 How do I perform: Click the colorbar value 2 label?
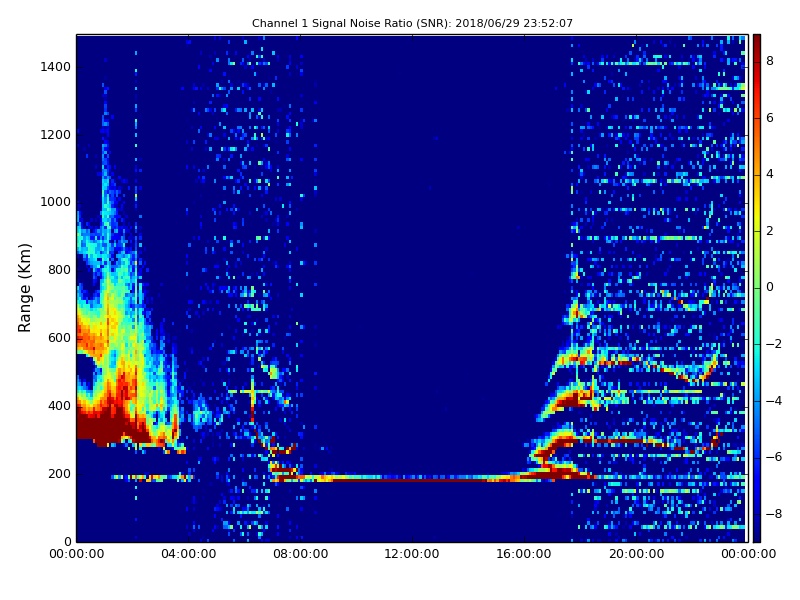[770, 231]
